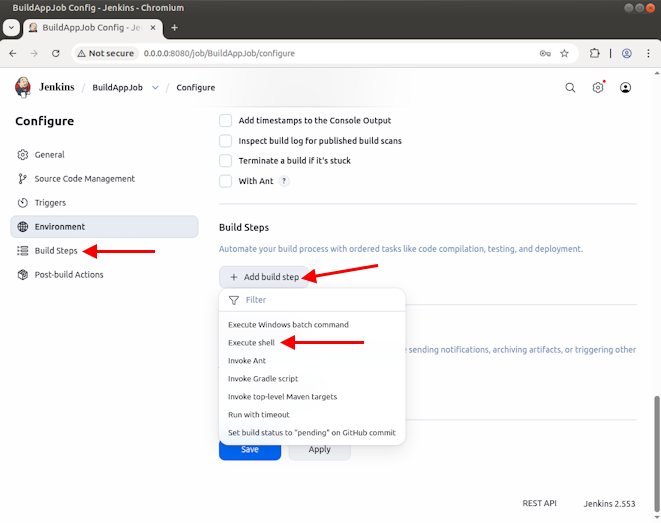Expand the BuildAppJob breadcrumb chevron
The width and height of the screenshot is (661, 523).
(155, 88)
